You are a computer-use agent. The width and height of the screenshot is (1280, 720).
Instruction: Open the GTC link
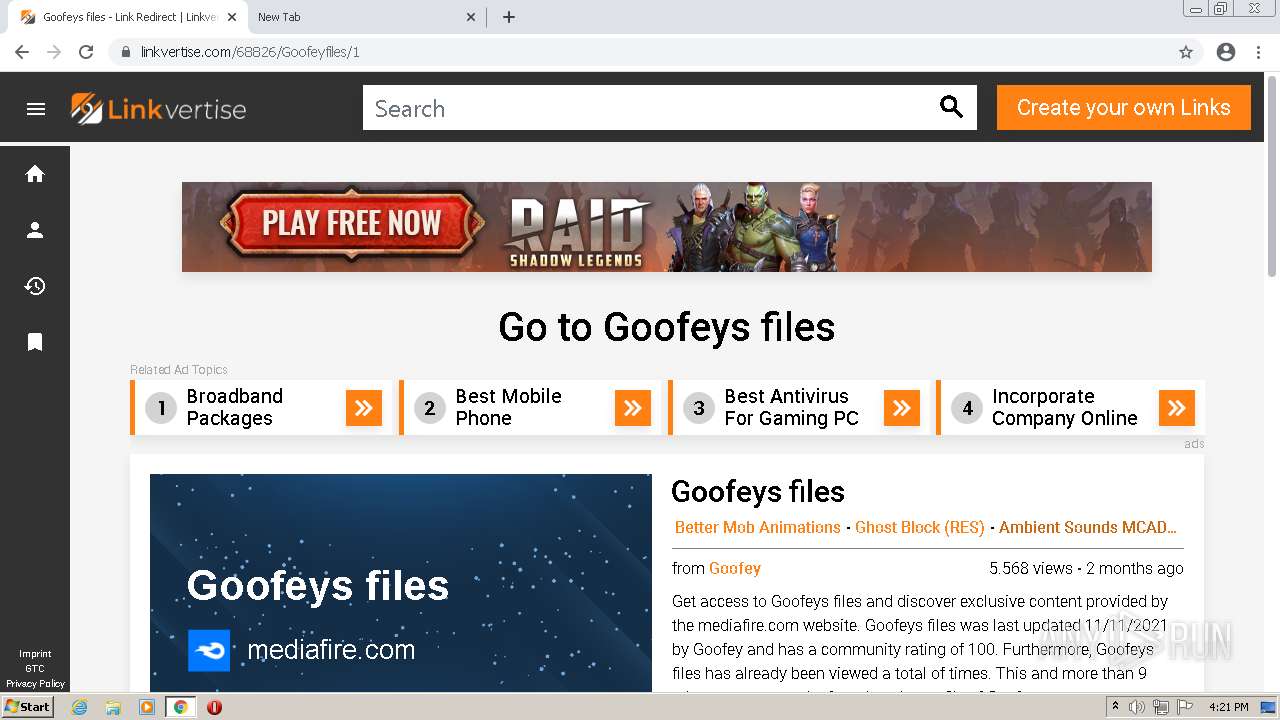click(35, 669)
